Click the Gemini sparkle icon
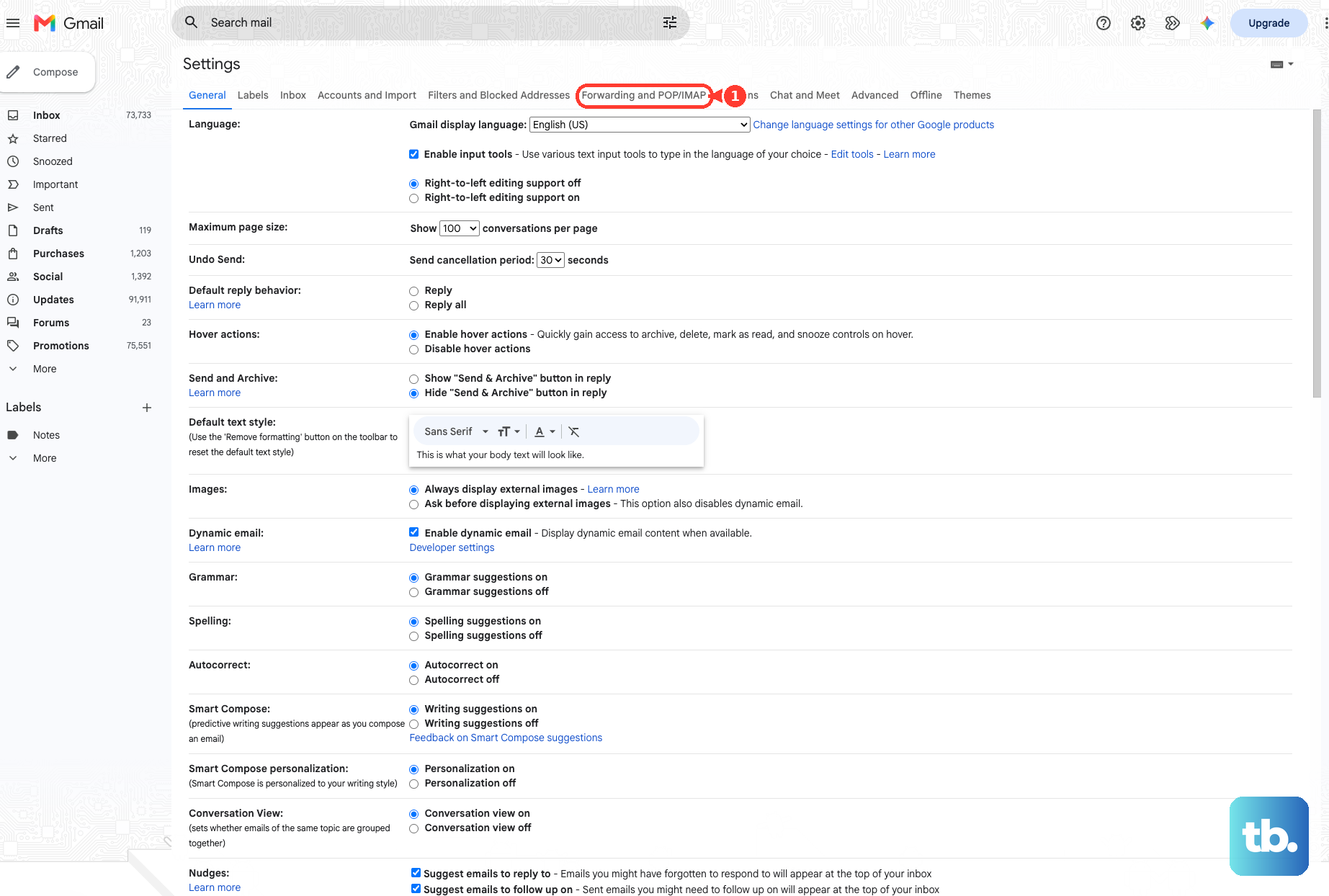This screenshot has height=896, width=1329. (1208, 23)
